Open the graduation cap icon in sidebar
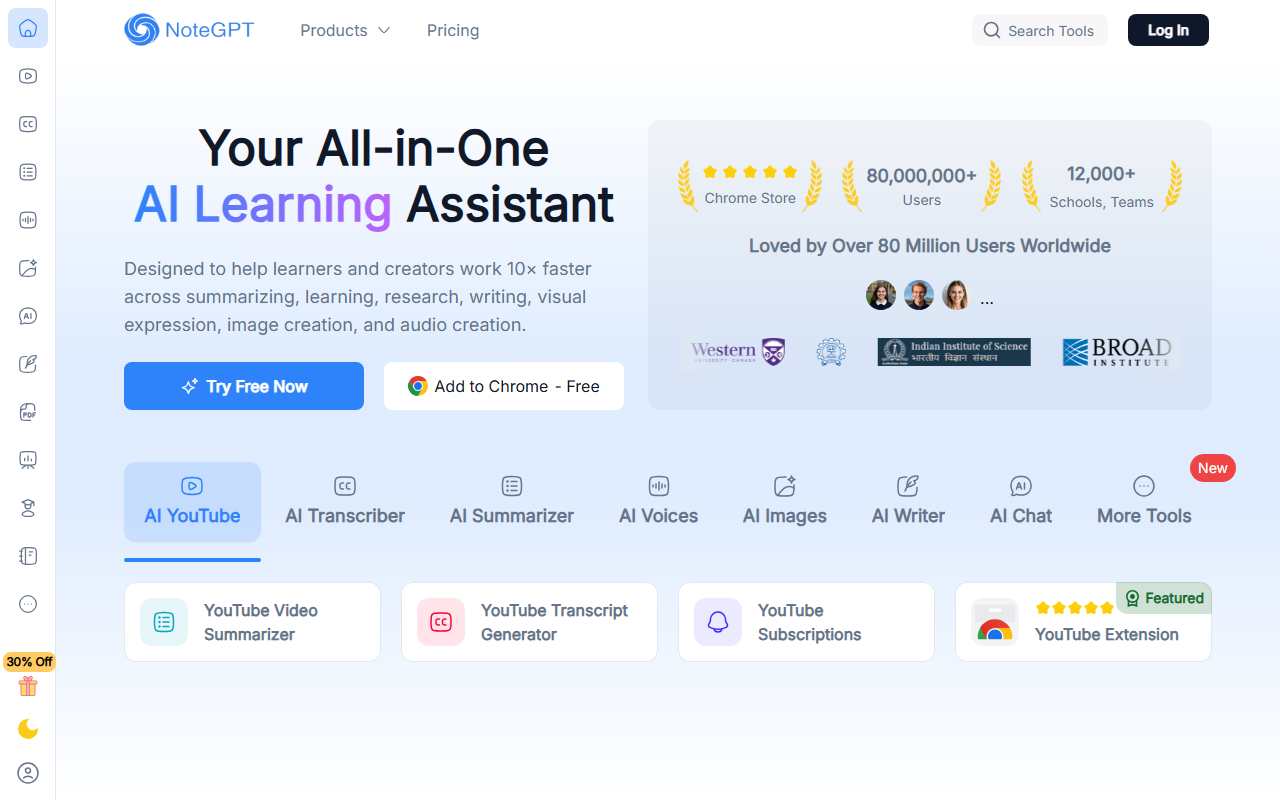 click(x=28, y=508)
